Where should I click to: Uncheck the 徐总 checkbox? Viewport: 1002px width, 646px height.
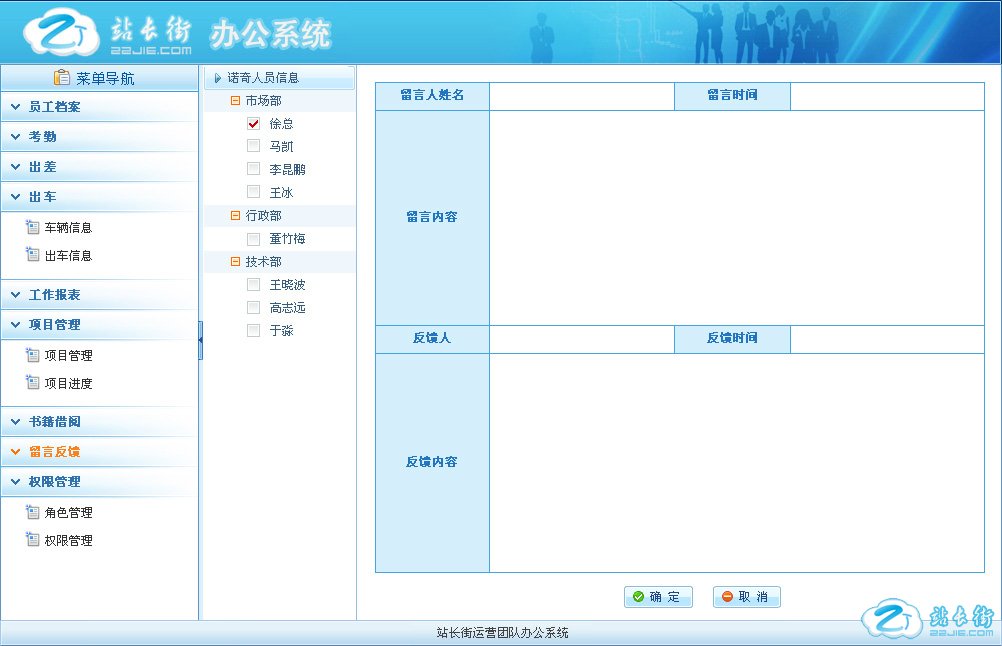tap(253, 123)
